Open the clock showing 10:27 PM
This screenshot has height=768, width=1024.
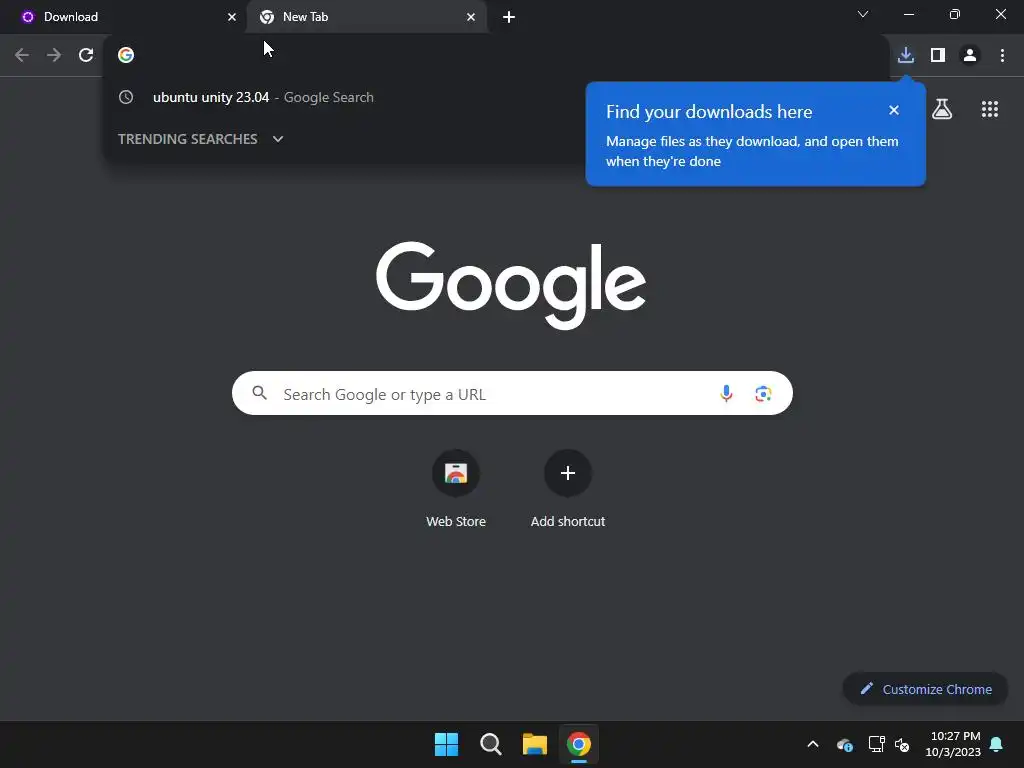click(953, 744)
